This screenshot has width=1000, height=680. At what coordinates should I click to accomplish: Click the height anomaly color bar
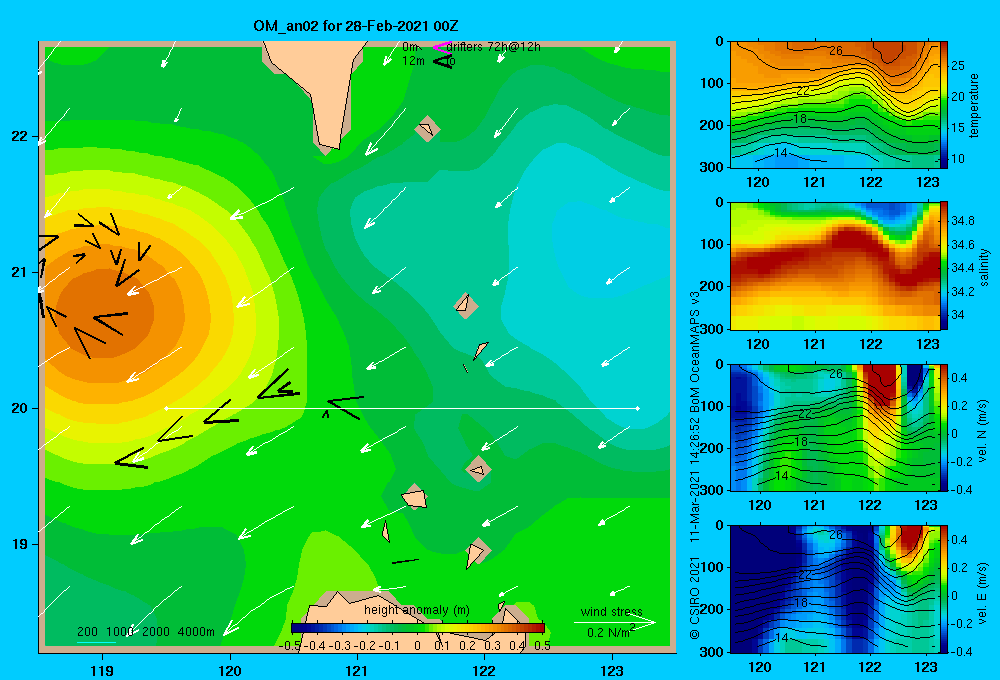417,628
